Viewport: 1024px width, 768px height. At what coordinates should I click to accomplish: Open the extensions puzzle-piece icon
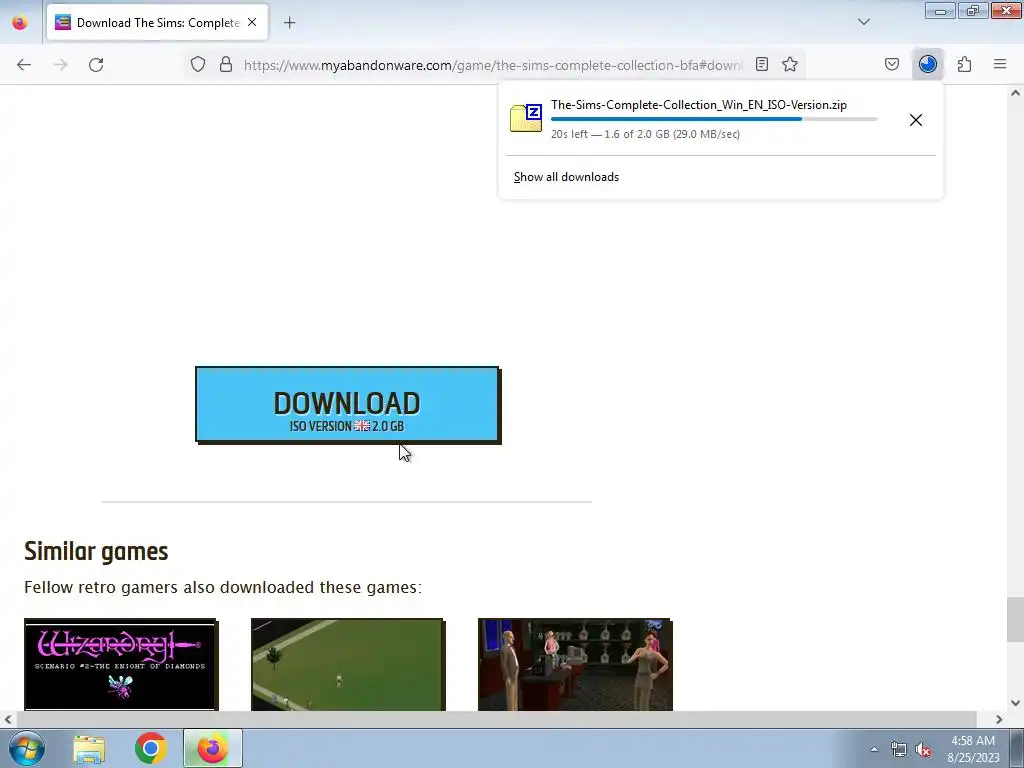[965, 64]
